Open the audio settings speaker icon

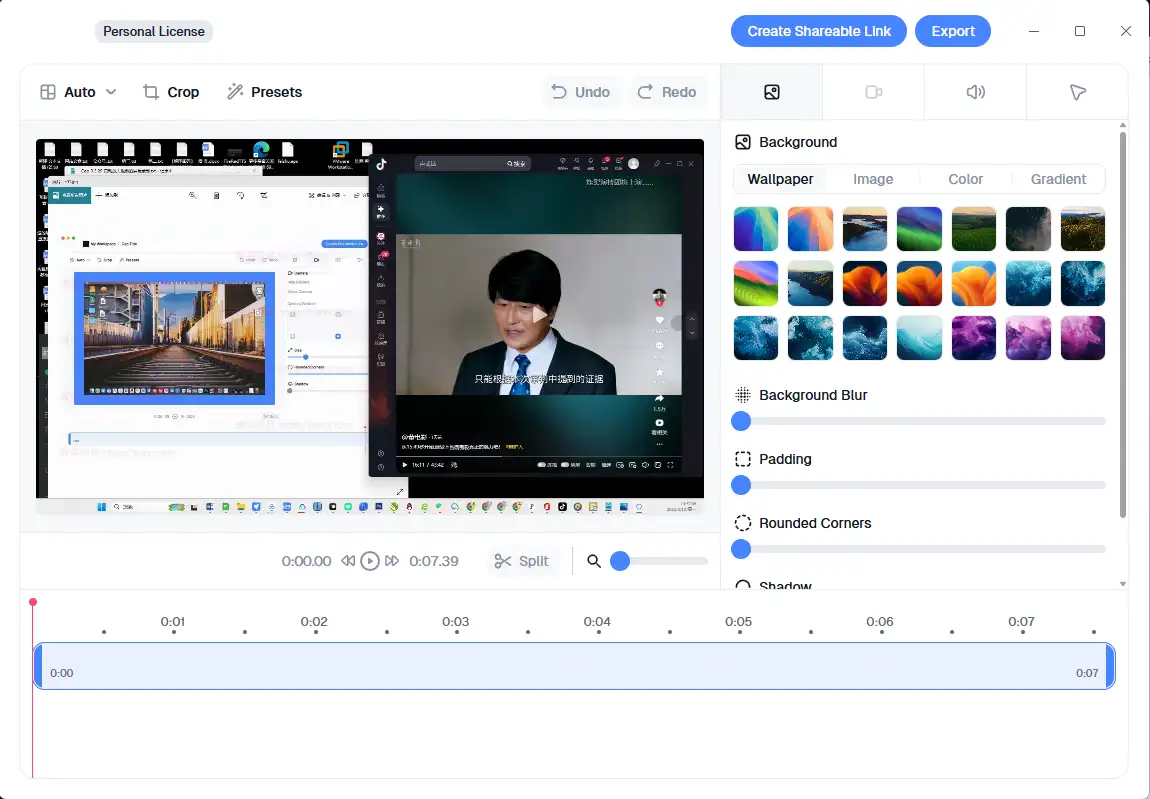point(975,92)
